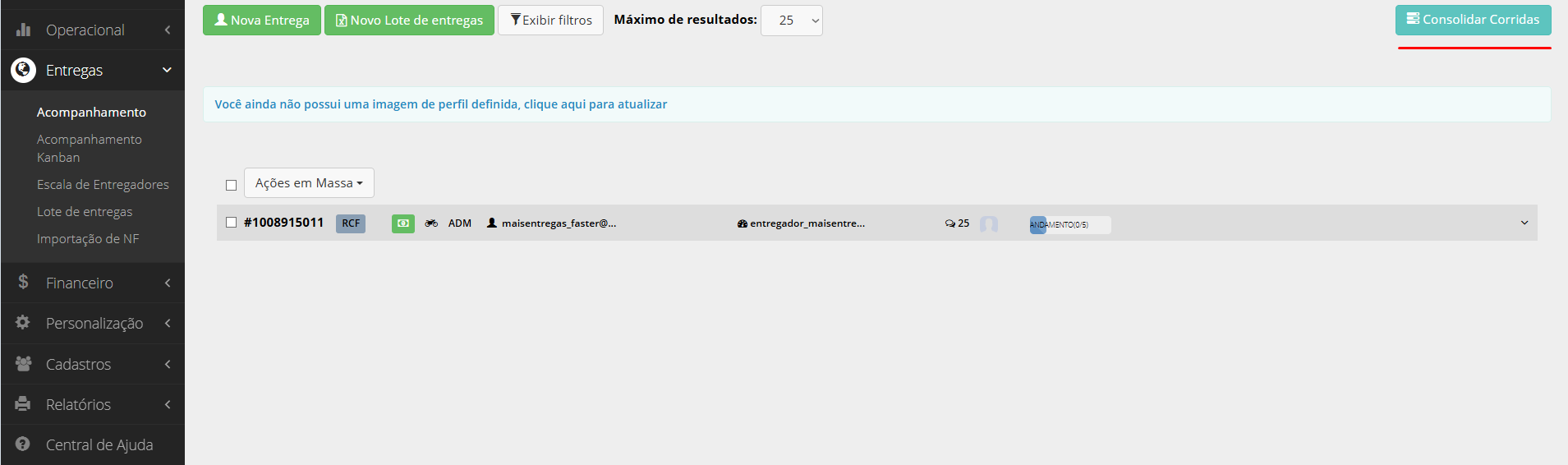The image size is (1568, 465).
Task: Click the Entregas globe icon
Action: [x=23, y=70]
